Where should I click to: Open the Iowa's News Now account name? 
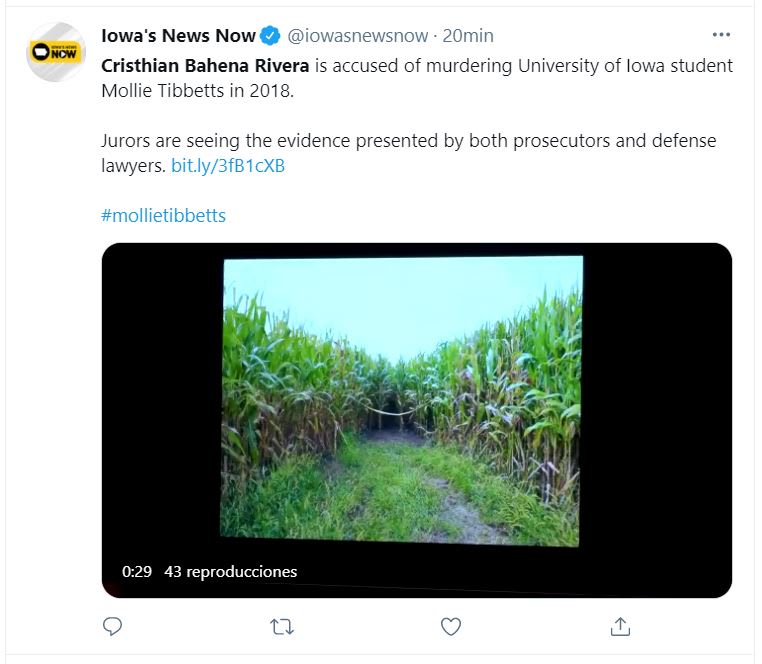click(178, 36)
